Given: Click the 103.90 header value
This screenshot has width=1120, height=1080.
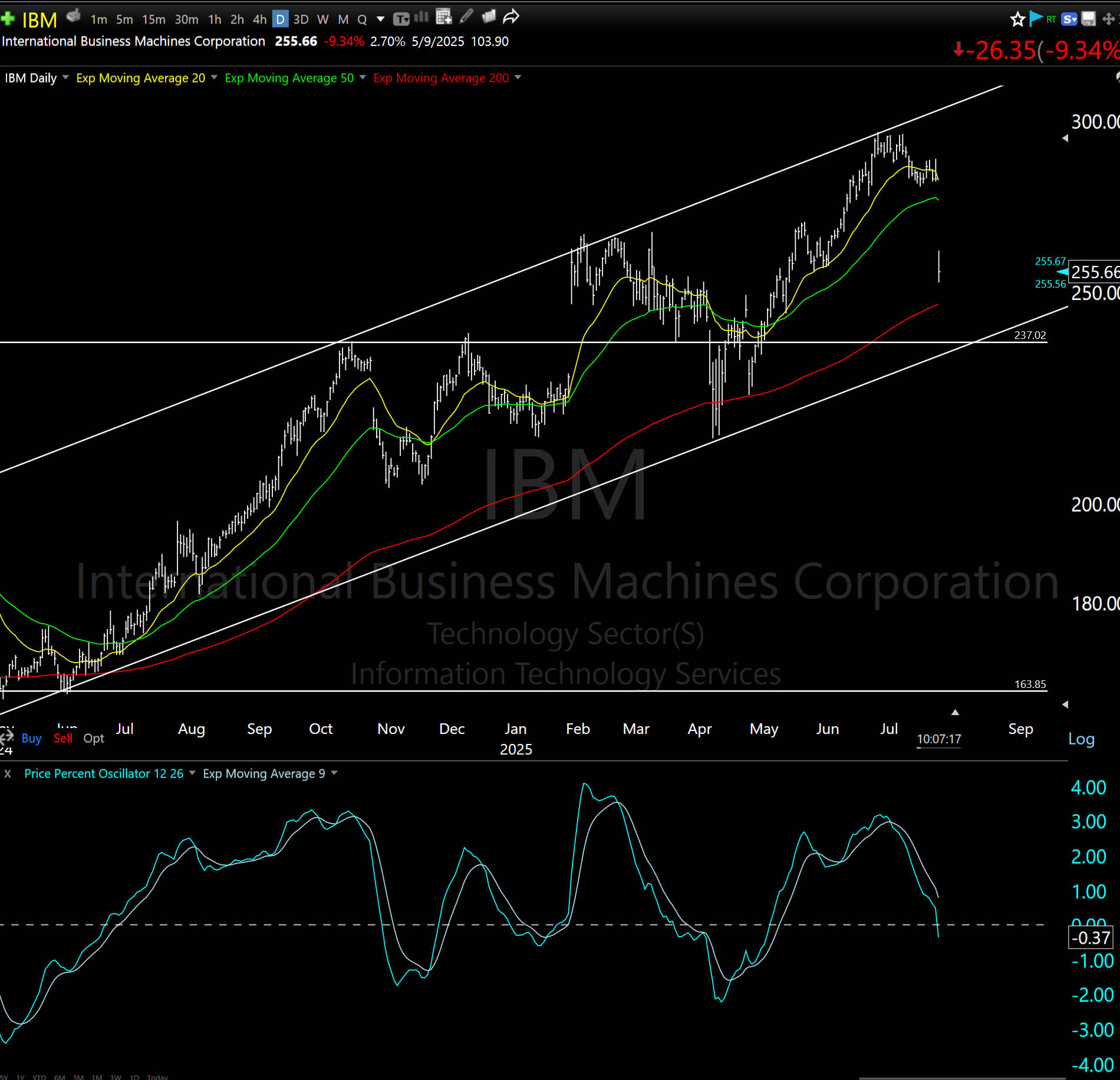Looking at the screenshot, I should point(490,41).
